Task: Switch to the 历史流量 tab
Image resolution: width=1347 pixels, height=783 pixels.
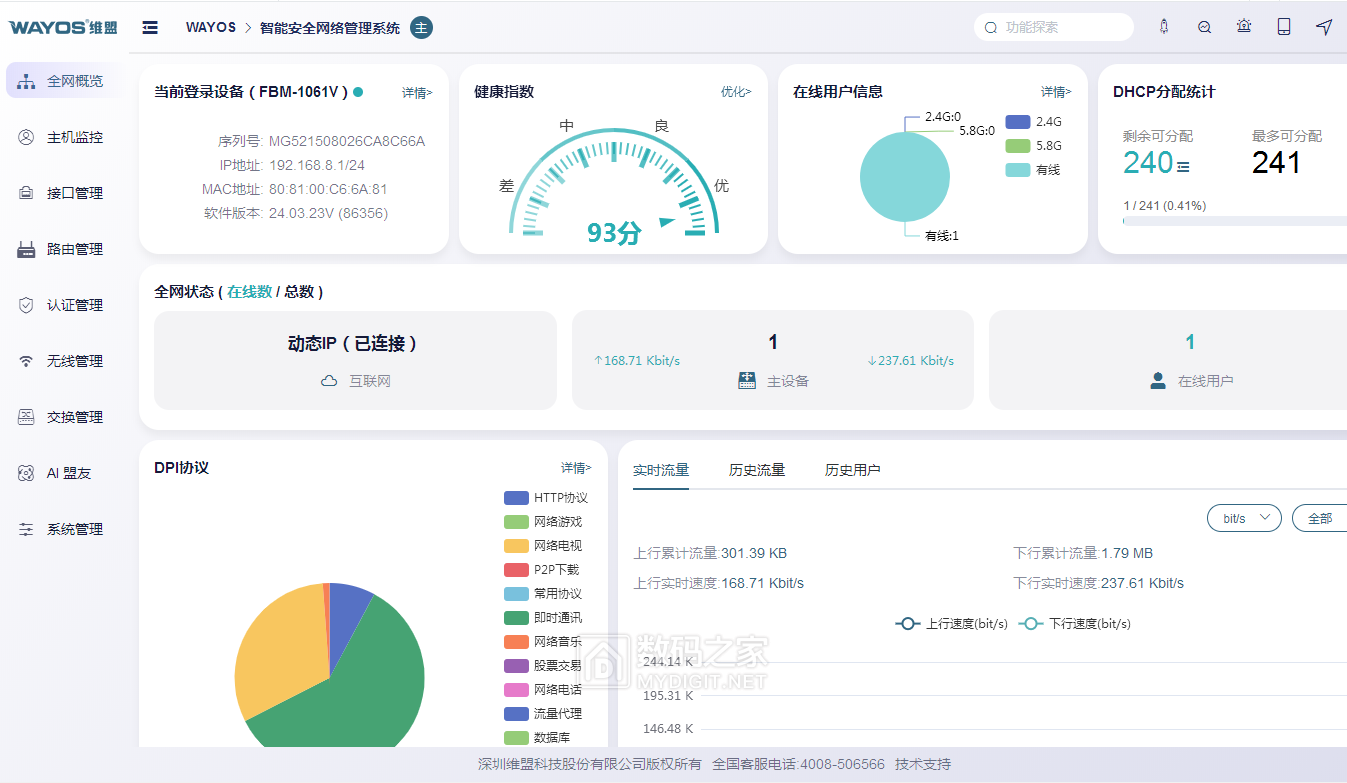Action: tap(757, 470)
